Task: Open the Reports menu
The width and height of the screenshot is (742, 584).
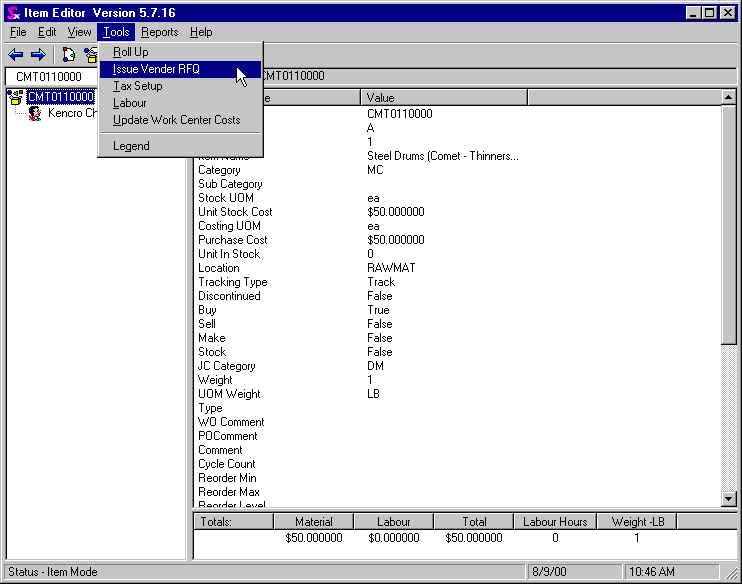Action: coord(159,32)
